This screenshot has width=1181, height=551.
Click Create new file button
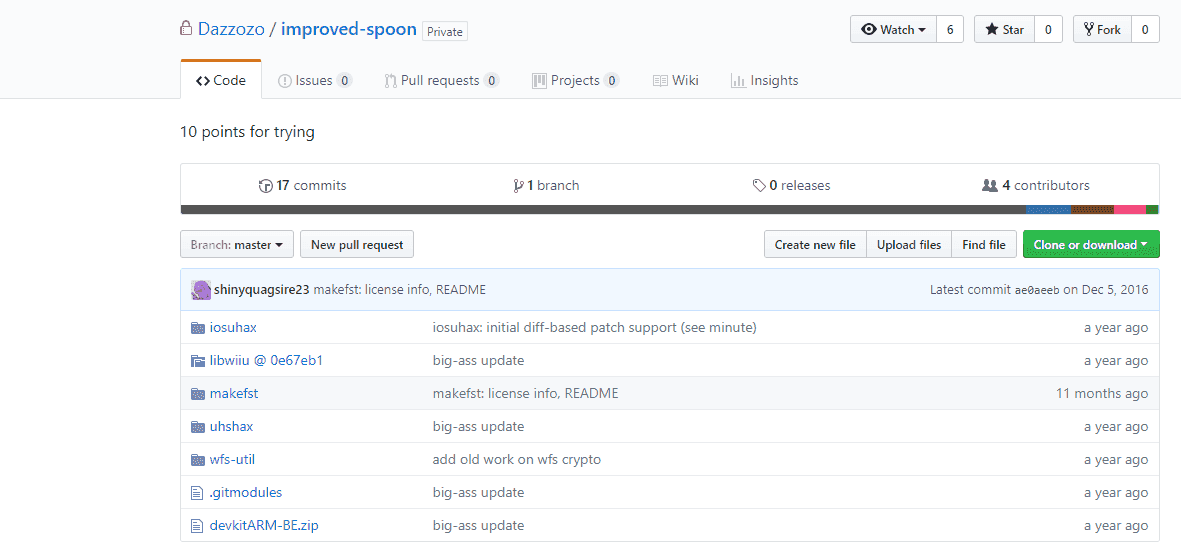815,245
